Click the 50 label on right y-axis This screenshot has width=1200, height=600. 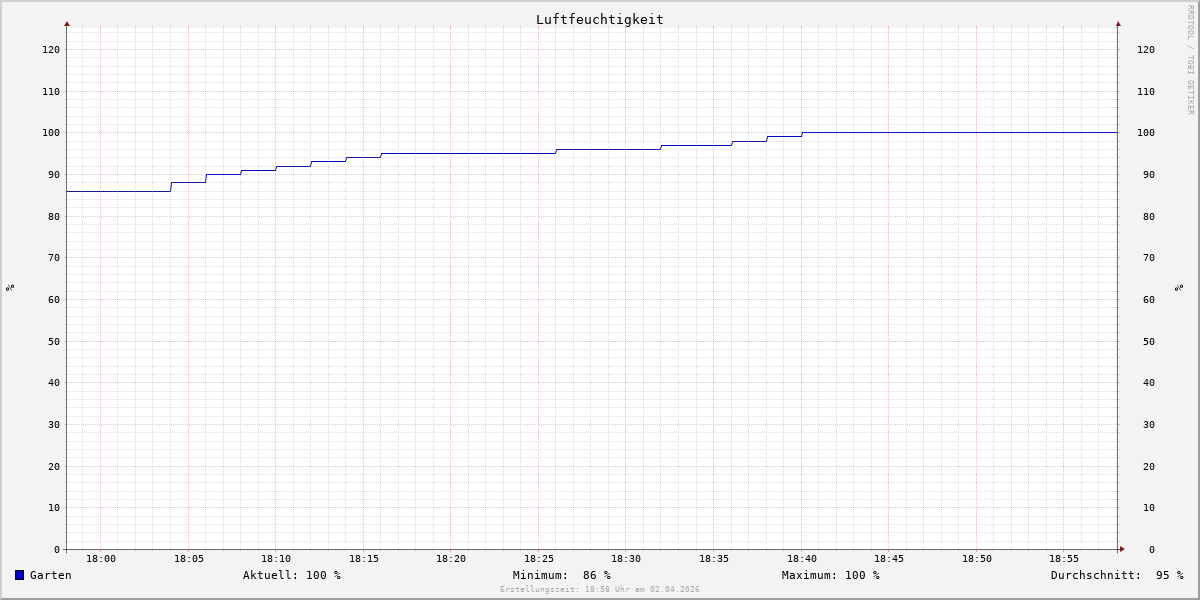[1145, 341]
